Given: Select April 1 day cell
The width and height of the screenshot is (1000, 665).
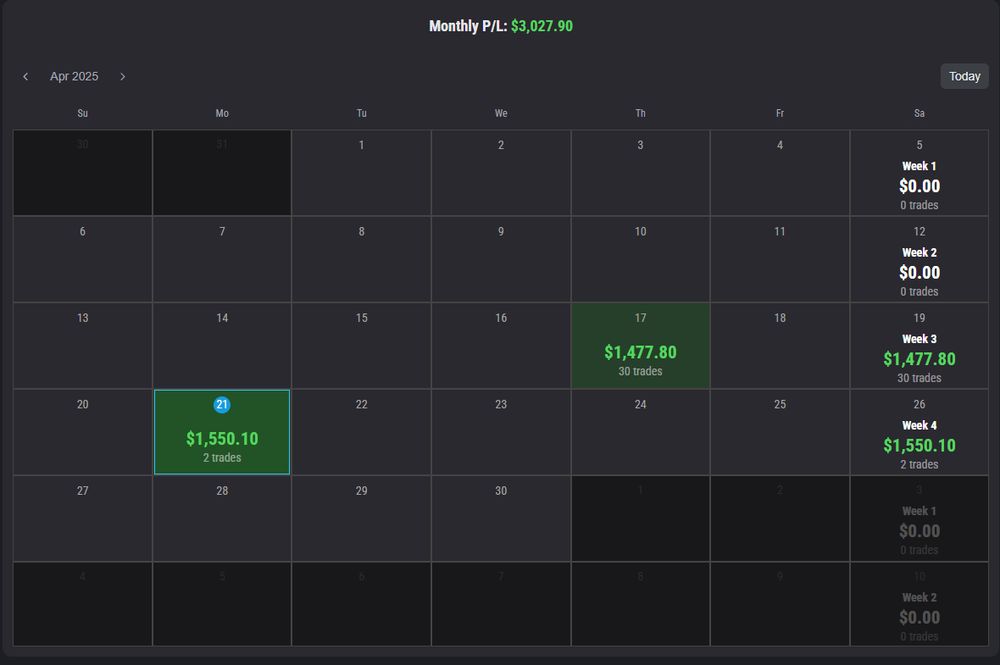Looking at the screenshot, I should coord(362,173).
